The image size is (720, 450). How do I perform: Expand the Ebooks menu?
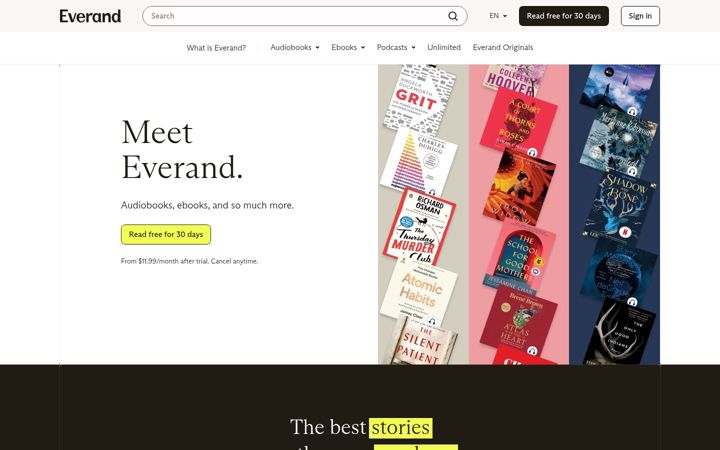click(x=348, y=47)
